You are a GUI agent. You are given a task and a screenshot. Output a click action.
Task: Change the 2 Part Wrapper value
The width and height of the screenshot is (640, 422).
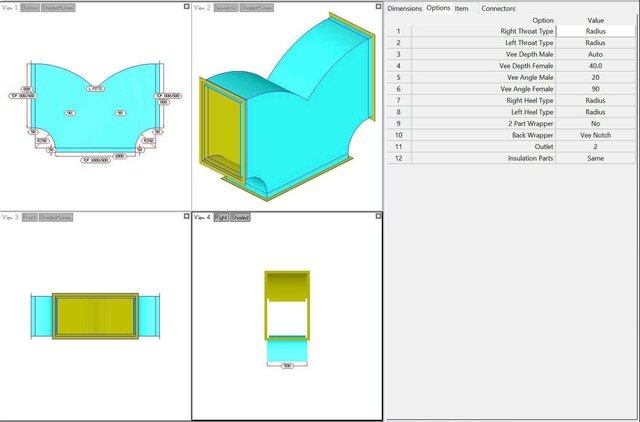click(x=595, y=122)
